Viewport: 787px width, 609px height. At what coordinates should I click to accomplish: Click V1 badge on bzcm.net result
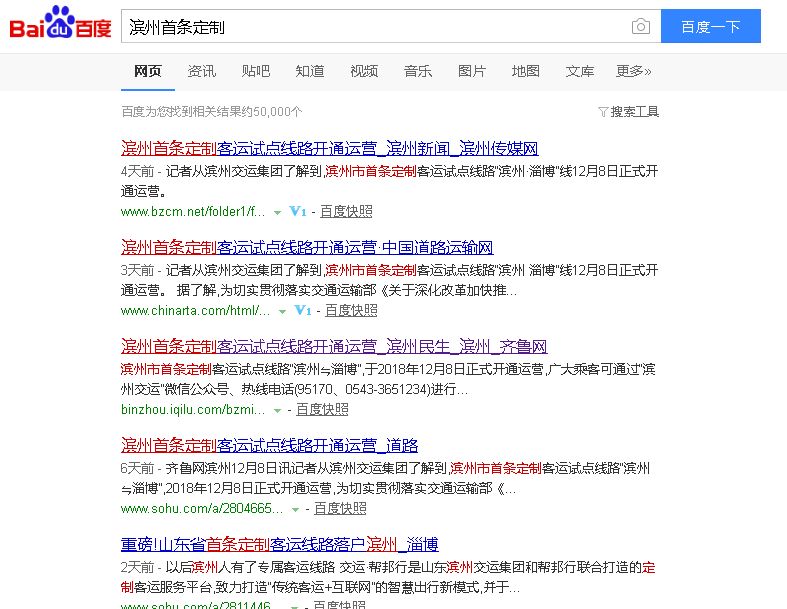[x=298, y=211]
